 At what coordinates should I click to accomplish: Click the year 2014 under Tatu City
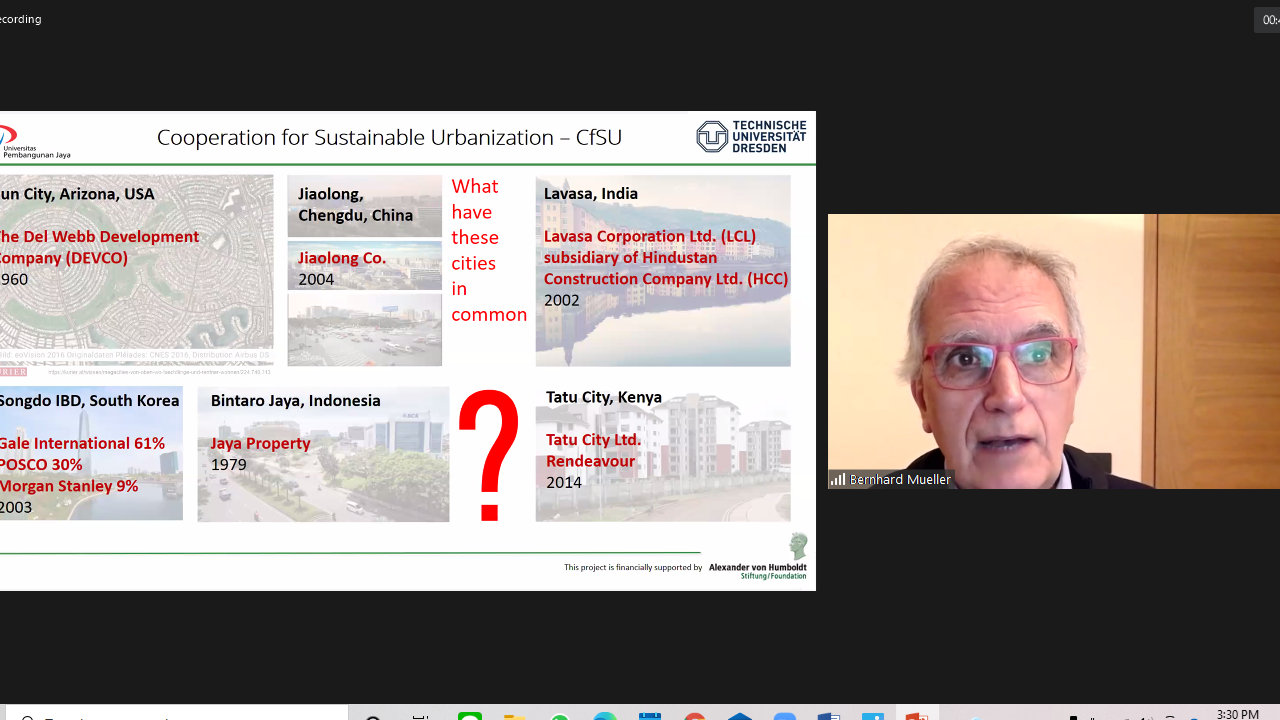pyautogui.click(x=564, y=483)
